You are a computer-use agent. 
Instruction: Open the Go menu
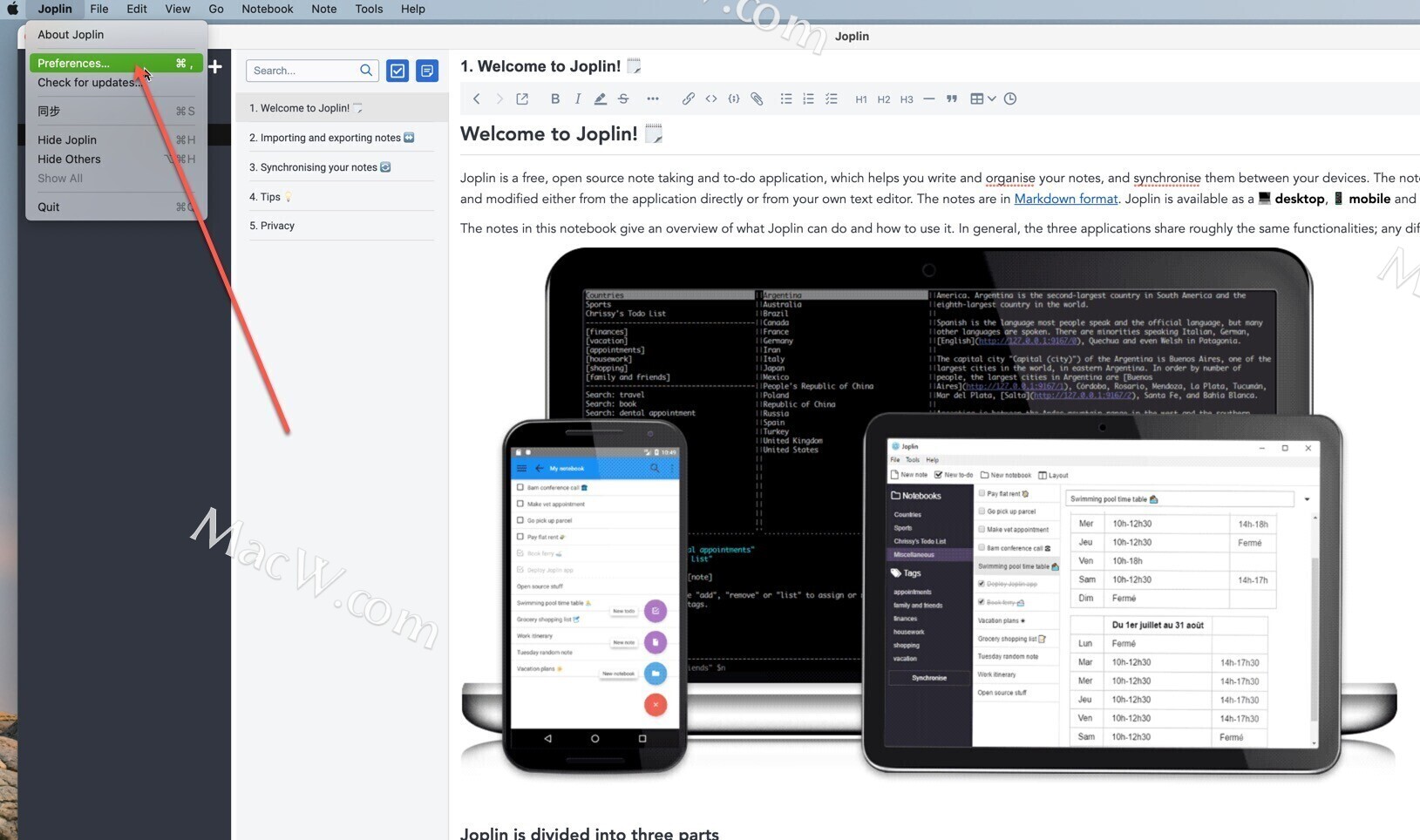click(216, 9)
